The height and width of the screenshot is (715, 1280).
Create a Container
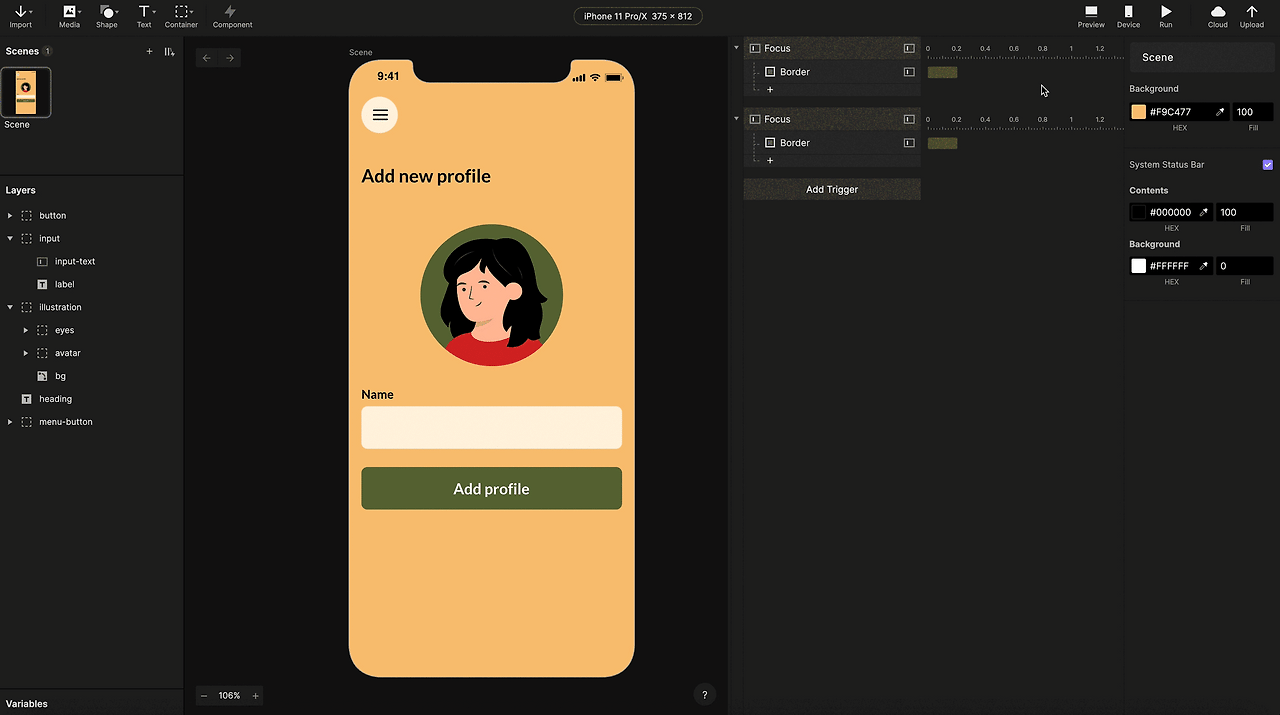[181, 16]
